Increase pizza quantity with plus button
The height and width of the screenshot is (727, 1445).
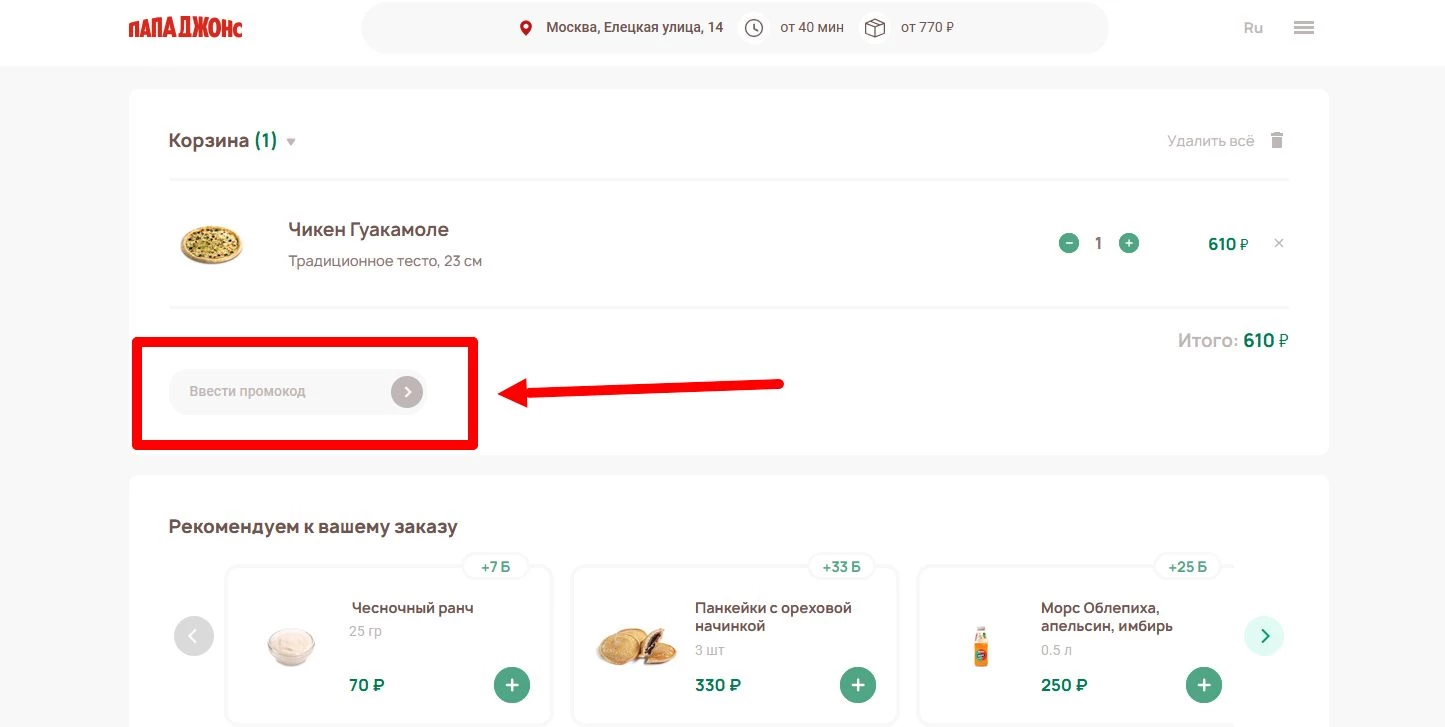click(x=1129, y=242)
